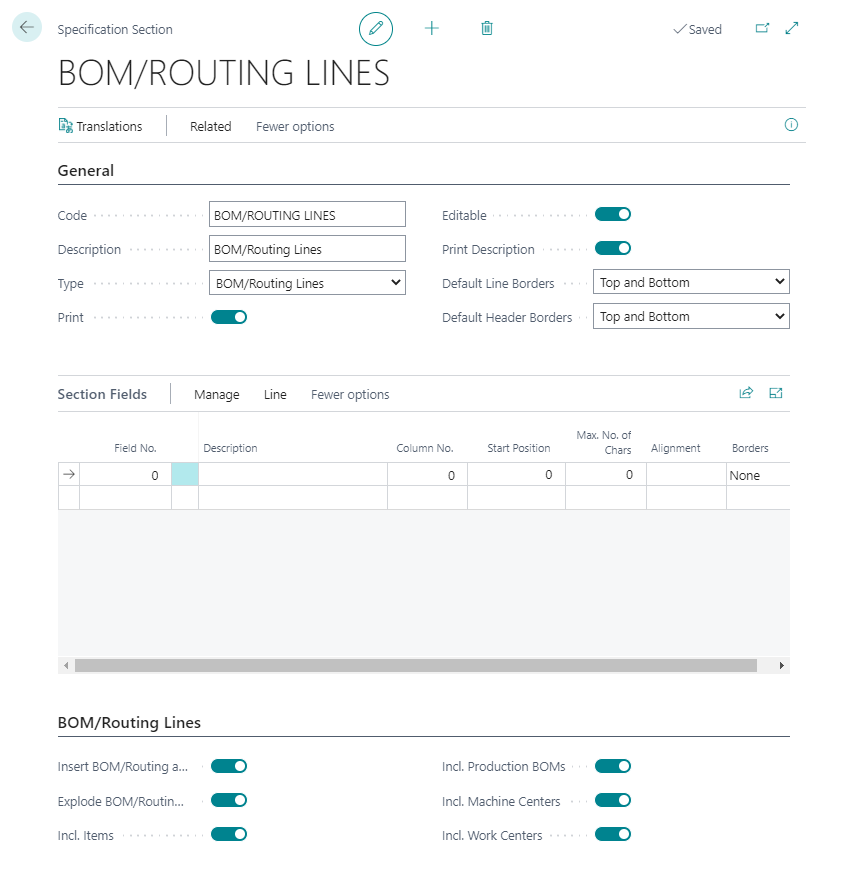Click Description cell in first grid row
This screenshot has width=863, height=874.
[293, 475]
